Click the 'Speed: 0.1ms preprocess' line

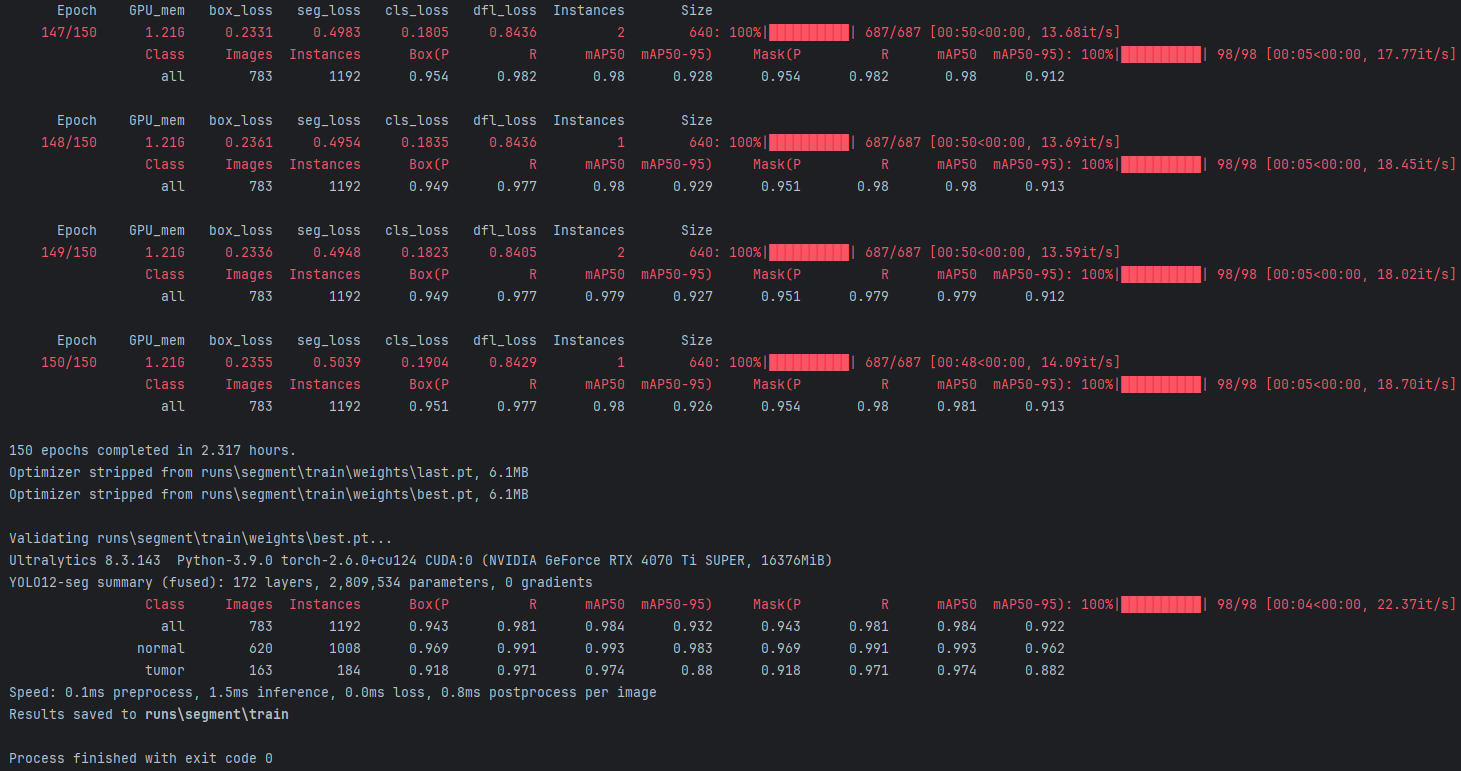332,693
